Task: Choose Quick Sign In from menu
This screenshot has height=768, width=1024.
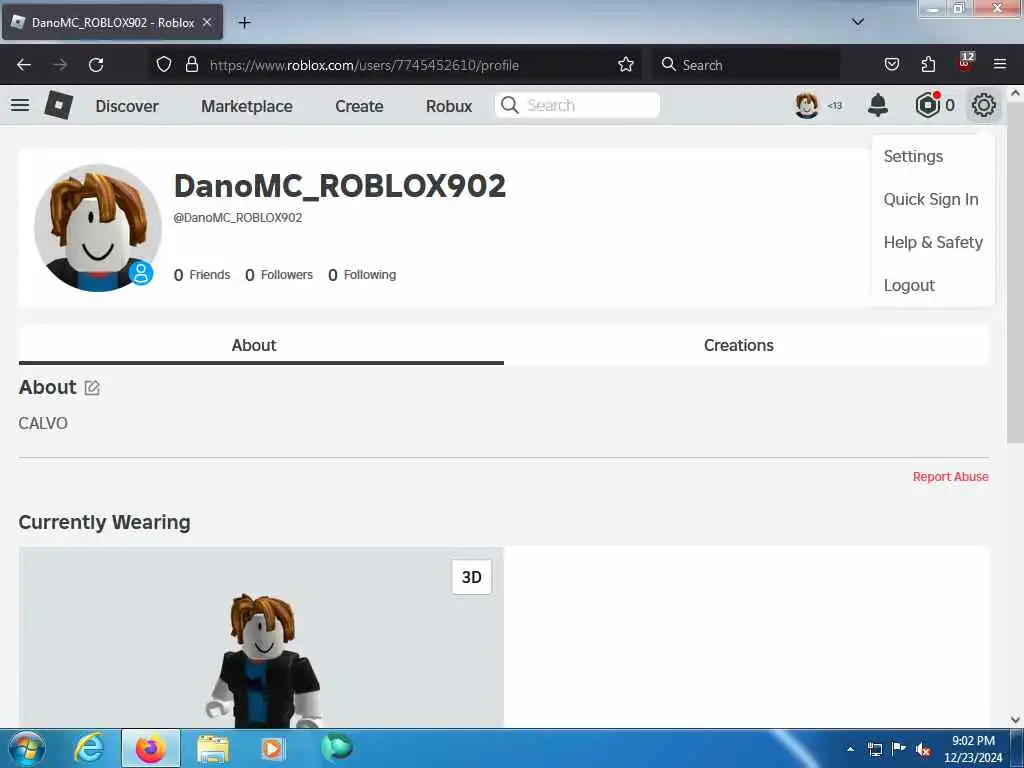Action: click(931, 199)
